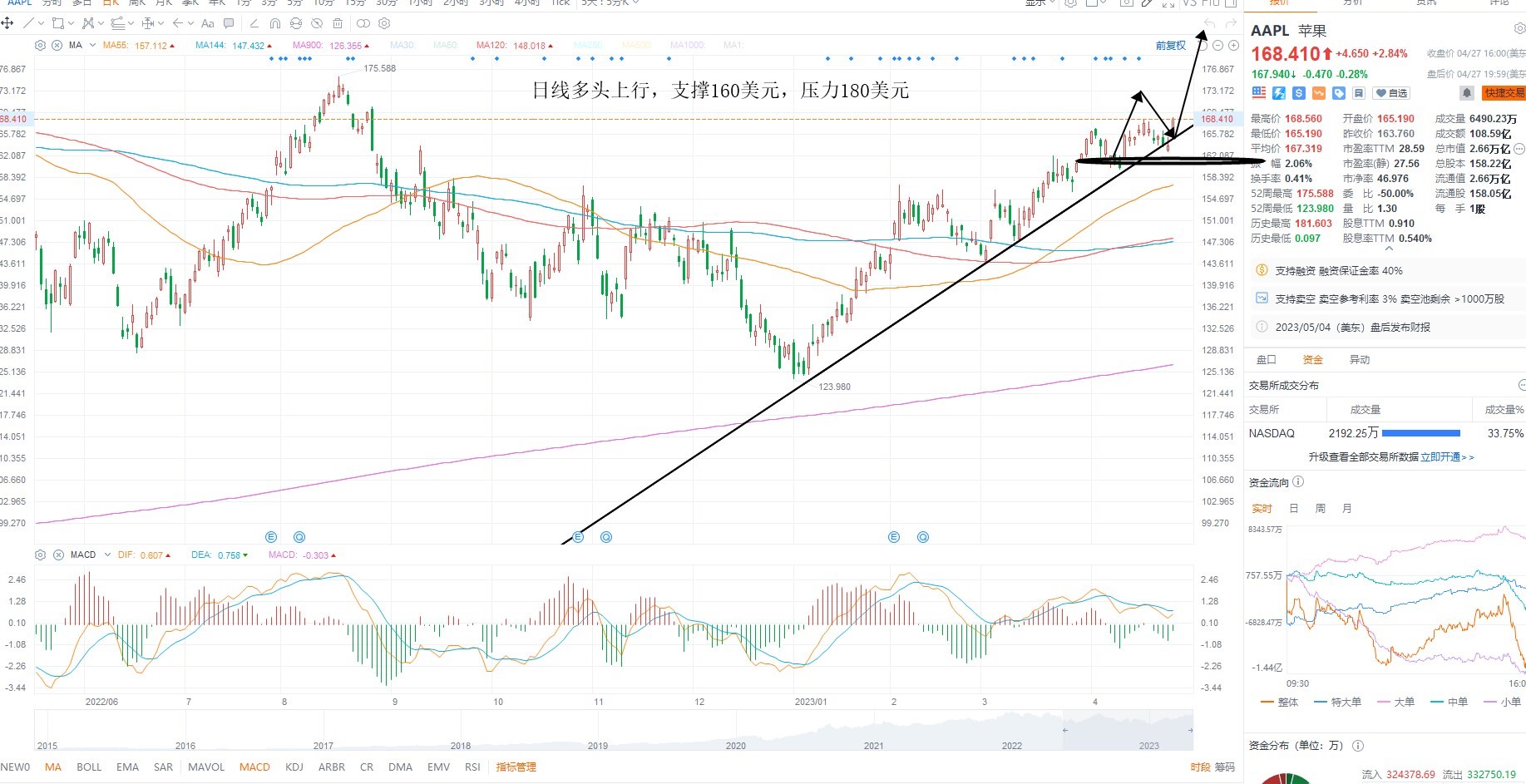Image resolution: width=1526 pixels, height=784 pixels.
Task: Open the 立即开通 upgrade link
Action: pyautogui.click(x=1446, y=457)
